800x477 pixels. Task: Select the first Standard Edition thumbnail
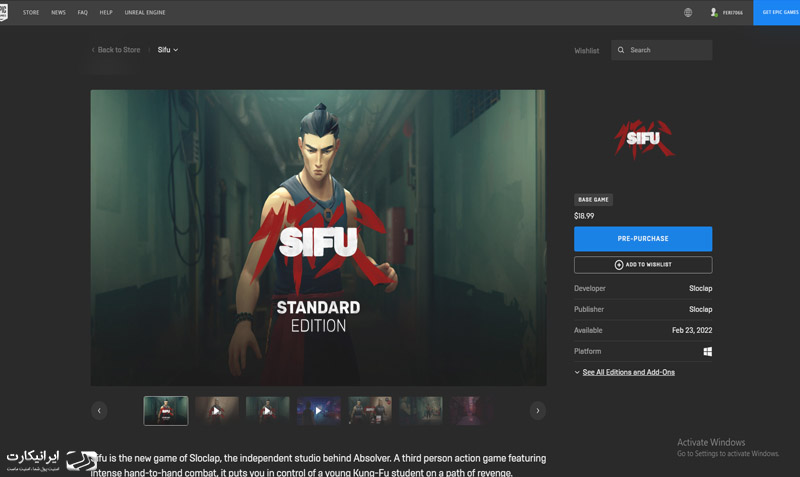coord(166,411)
